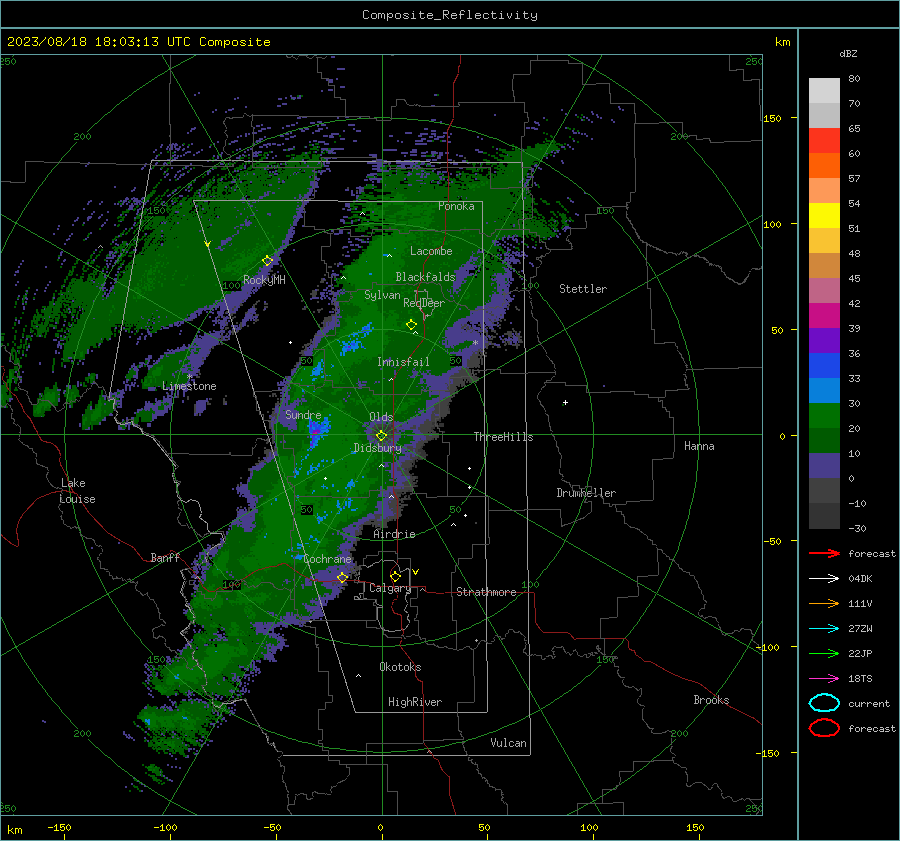
Task: Click the Stettler label
Action: click(x=583, y=289)
